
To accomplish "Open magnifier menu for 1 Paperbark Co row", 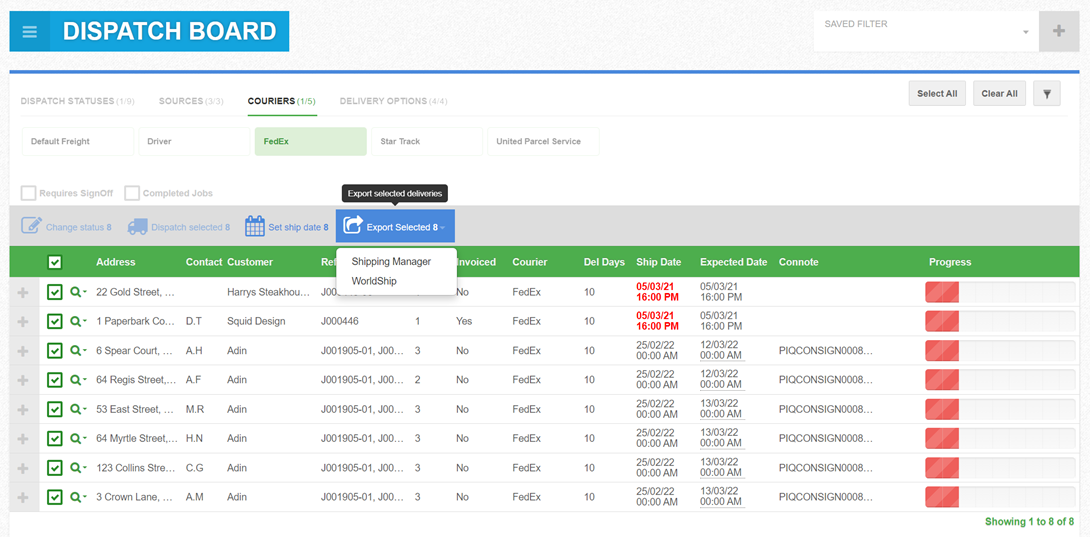I will [x=78, y=322].
